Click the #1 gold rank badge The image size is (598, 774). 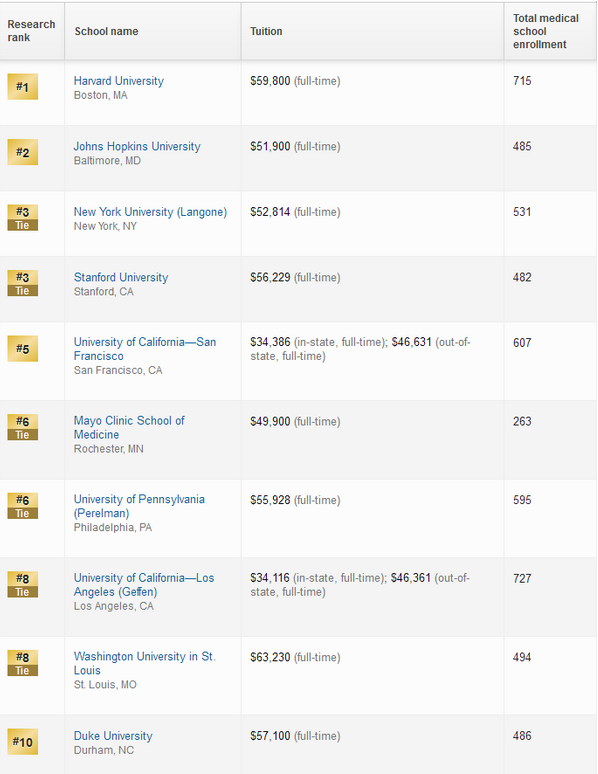pyautogui.click(x=23, y=87)
